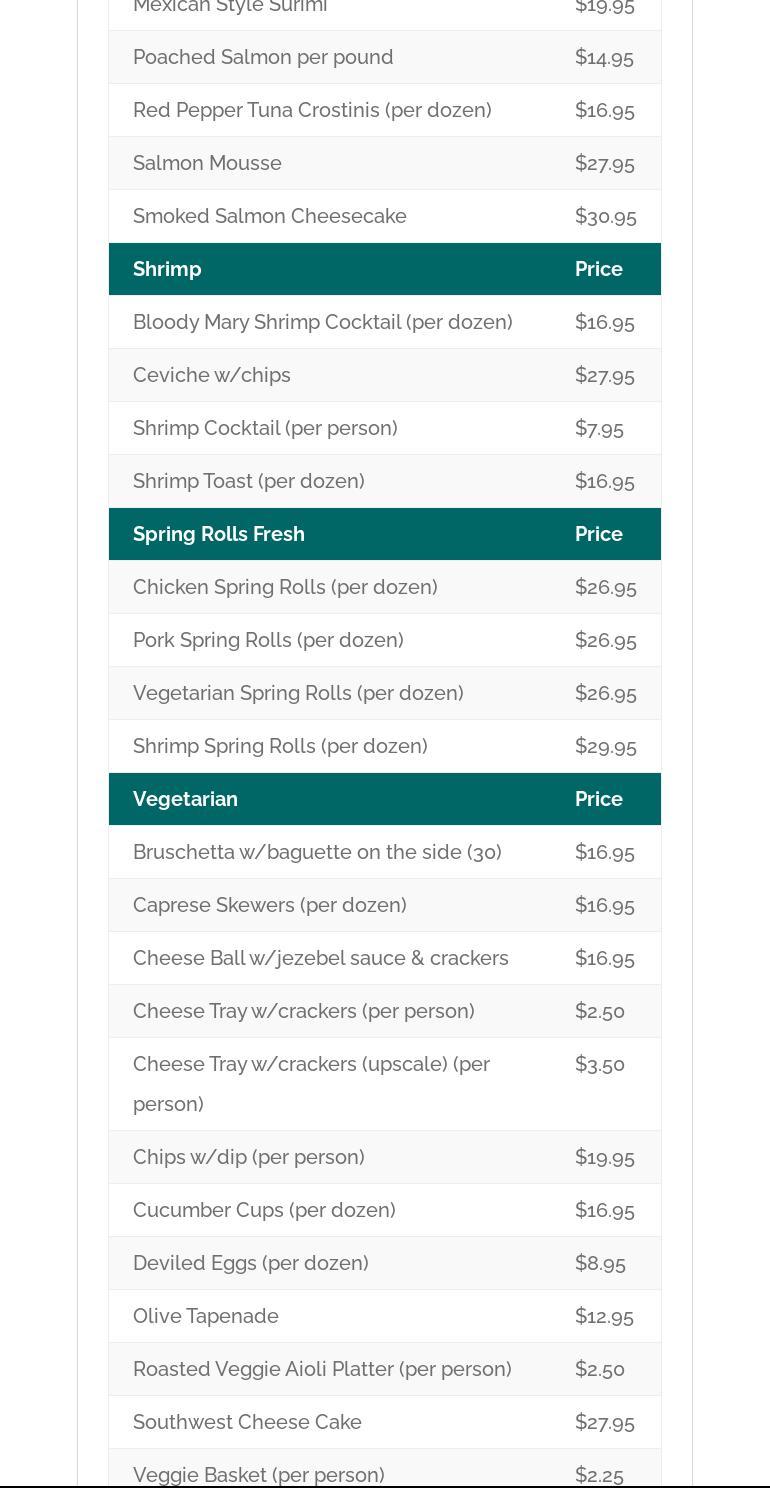Click Caprese Skewers per dozen item
The width and height of the screenshot is (770, 1488).
pos(269,905)
